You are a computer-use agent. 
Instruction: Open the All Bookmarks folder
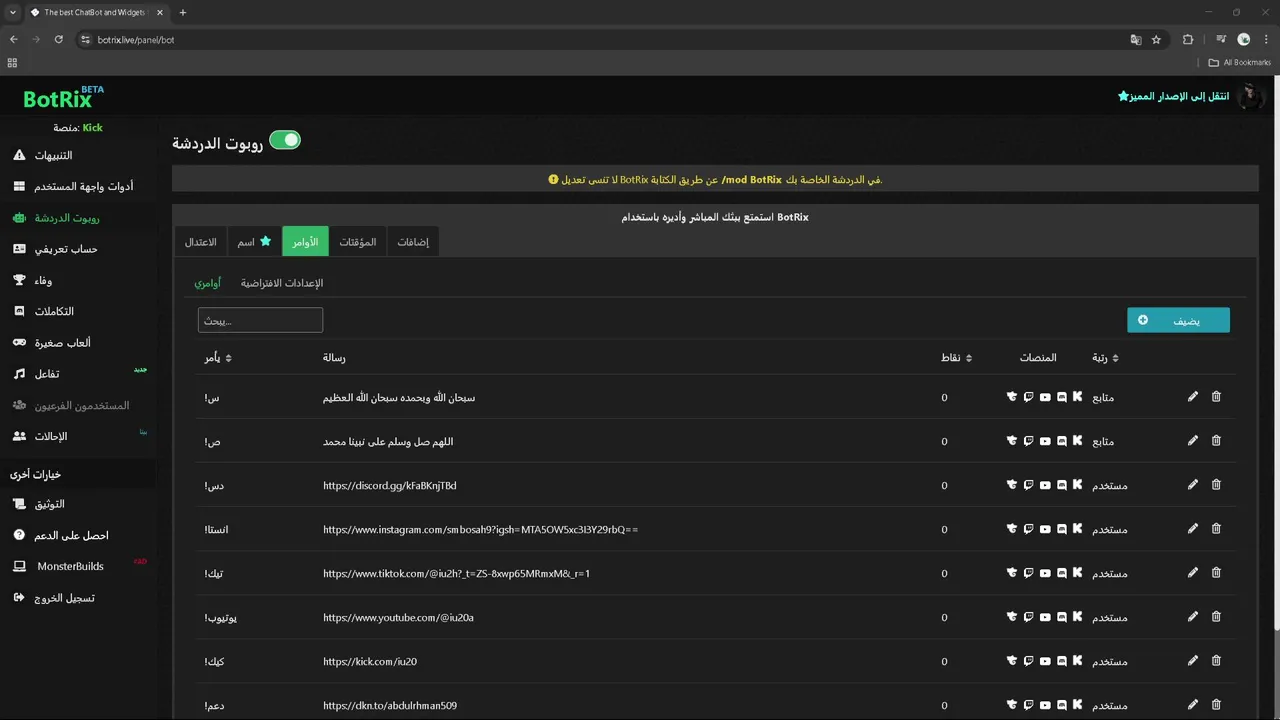(1239, 62)
